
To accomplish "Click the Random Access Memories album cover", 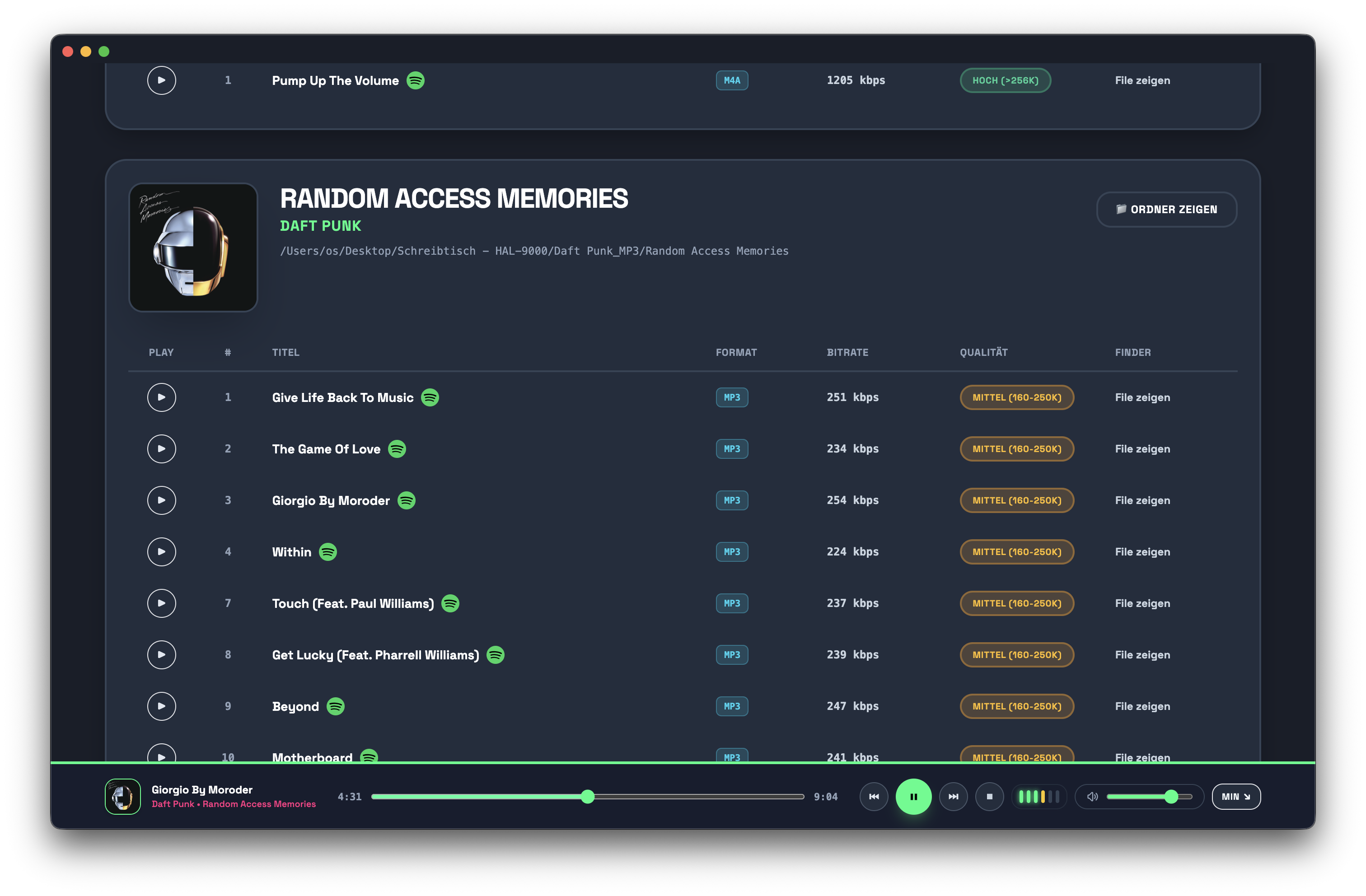I will tap(193, 247).
